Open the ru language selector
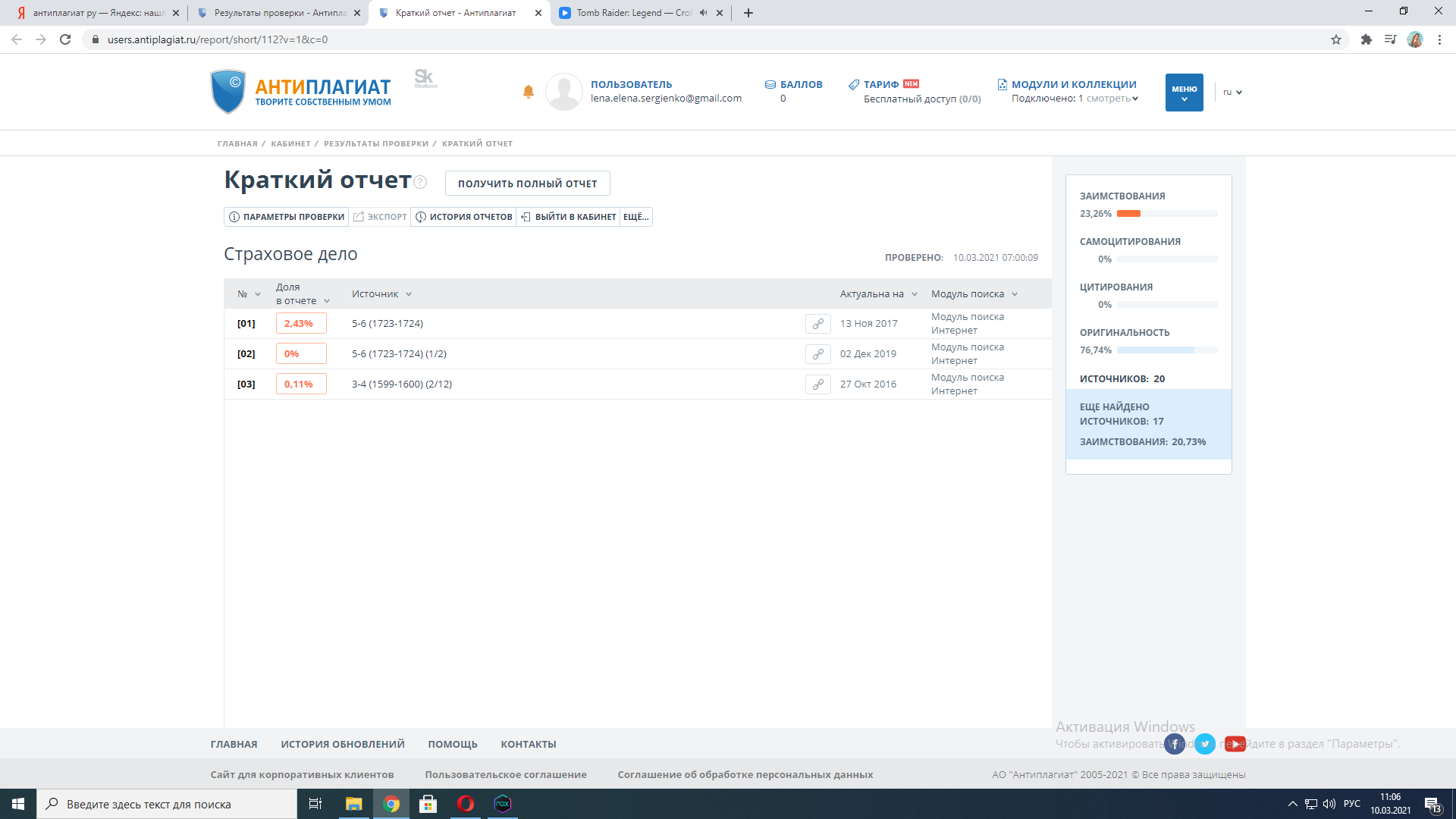The width and height of the screenshot is (1456, 819). tap(1232, 93)
